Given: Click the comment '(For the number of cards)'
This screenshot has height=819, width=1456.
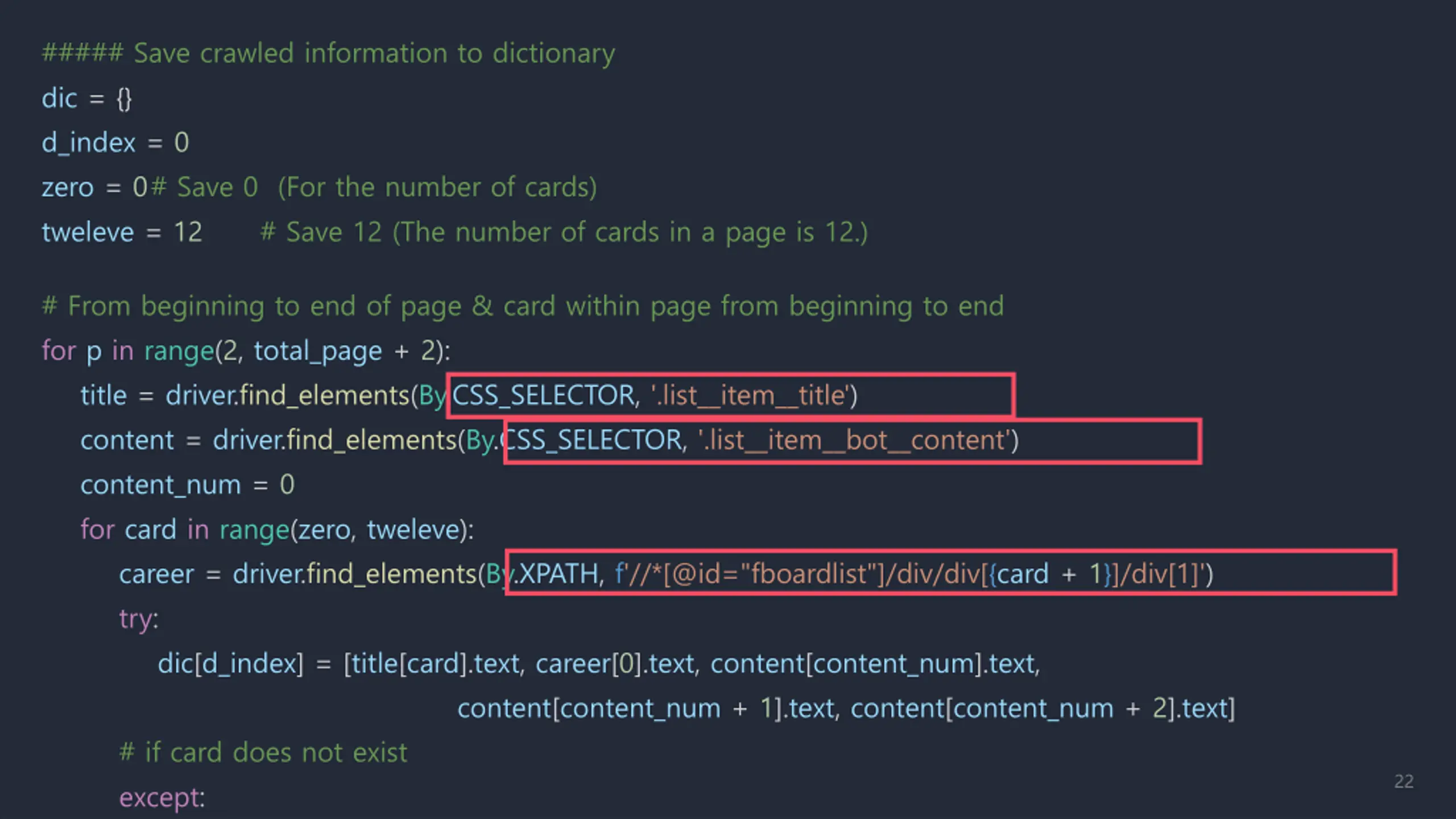Looking at the screenshot, I should point(437,188).
